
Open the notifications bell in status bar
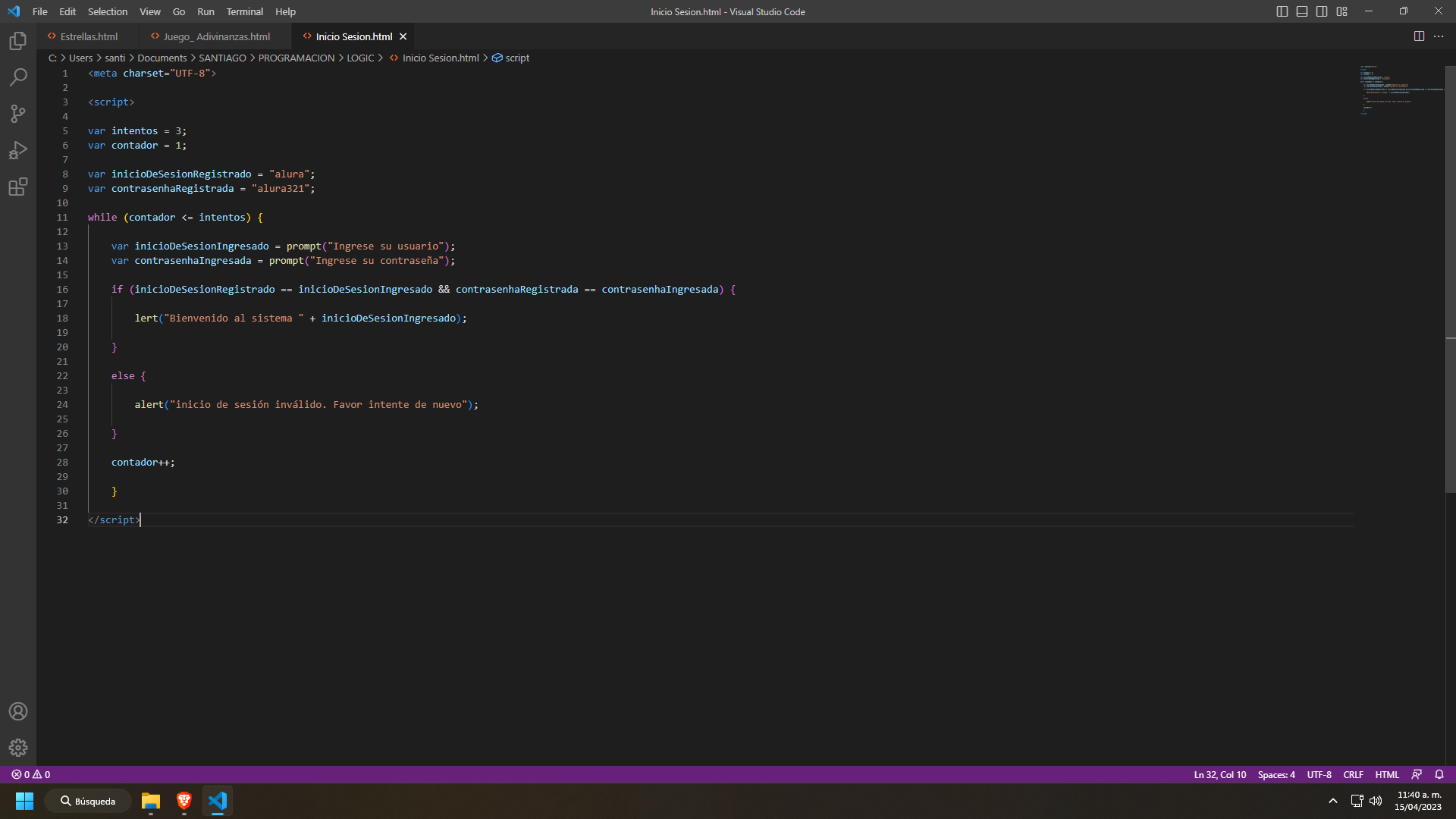[x=1439, y=774]
